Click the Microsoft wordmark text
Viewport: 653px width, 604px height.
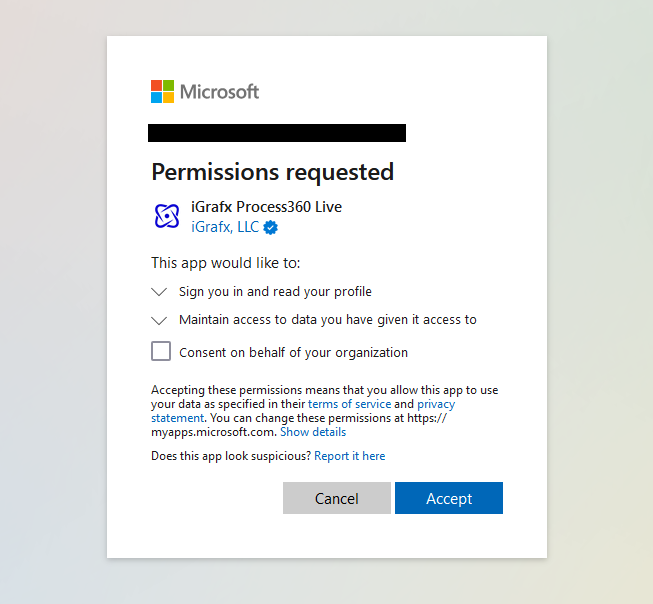[x=219, y=92]
